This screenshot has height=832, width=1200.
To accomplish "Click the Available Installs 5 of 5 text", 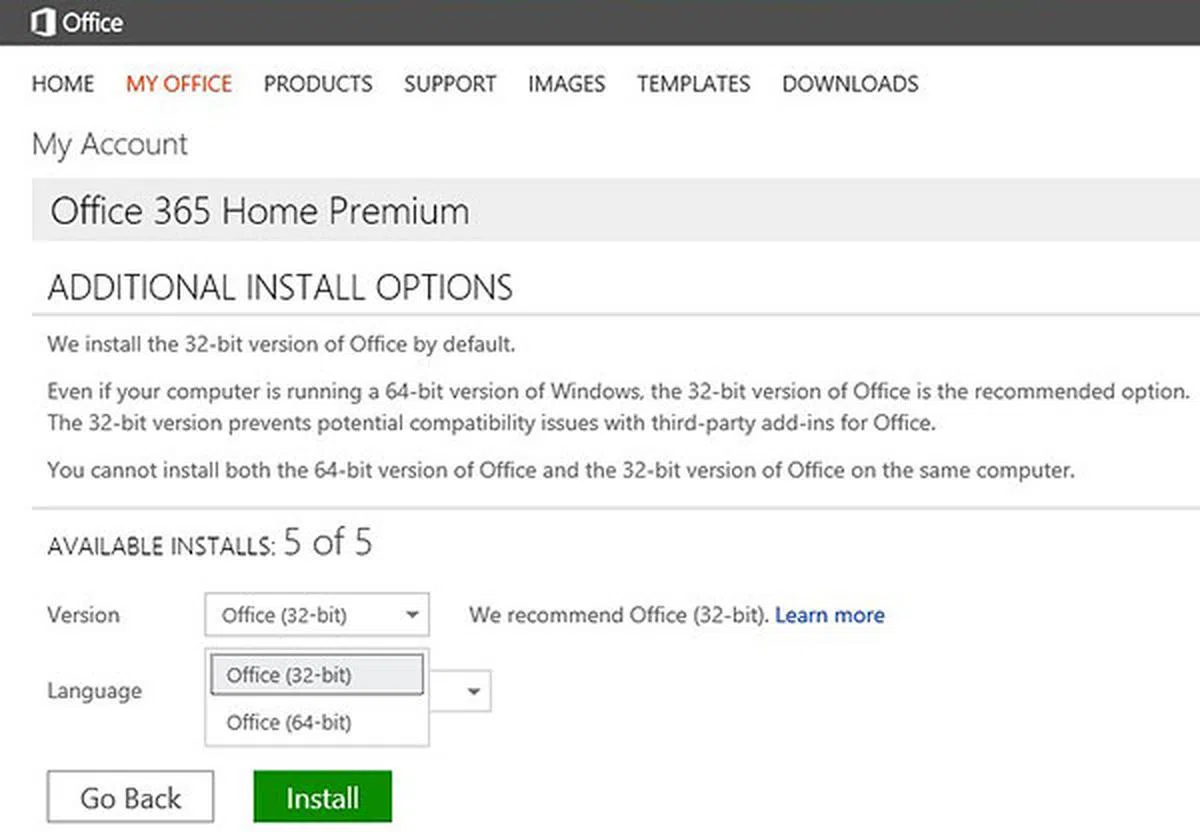I will pyautogui.click(x=210, y=544).
